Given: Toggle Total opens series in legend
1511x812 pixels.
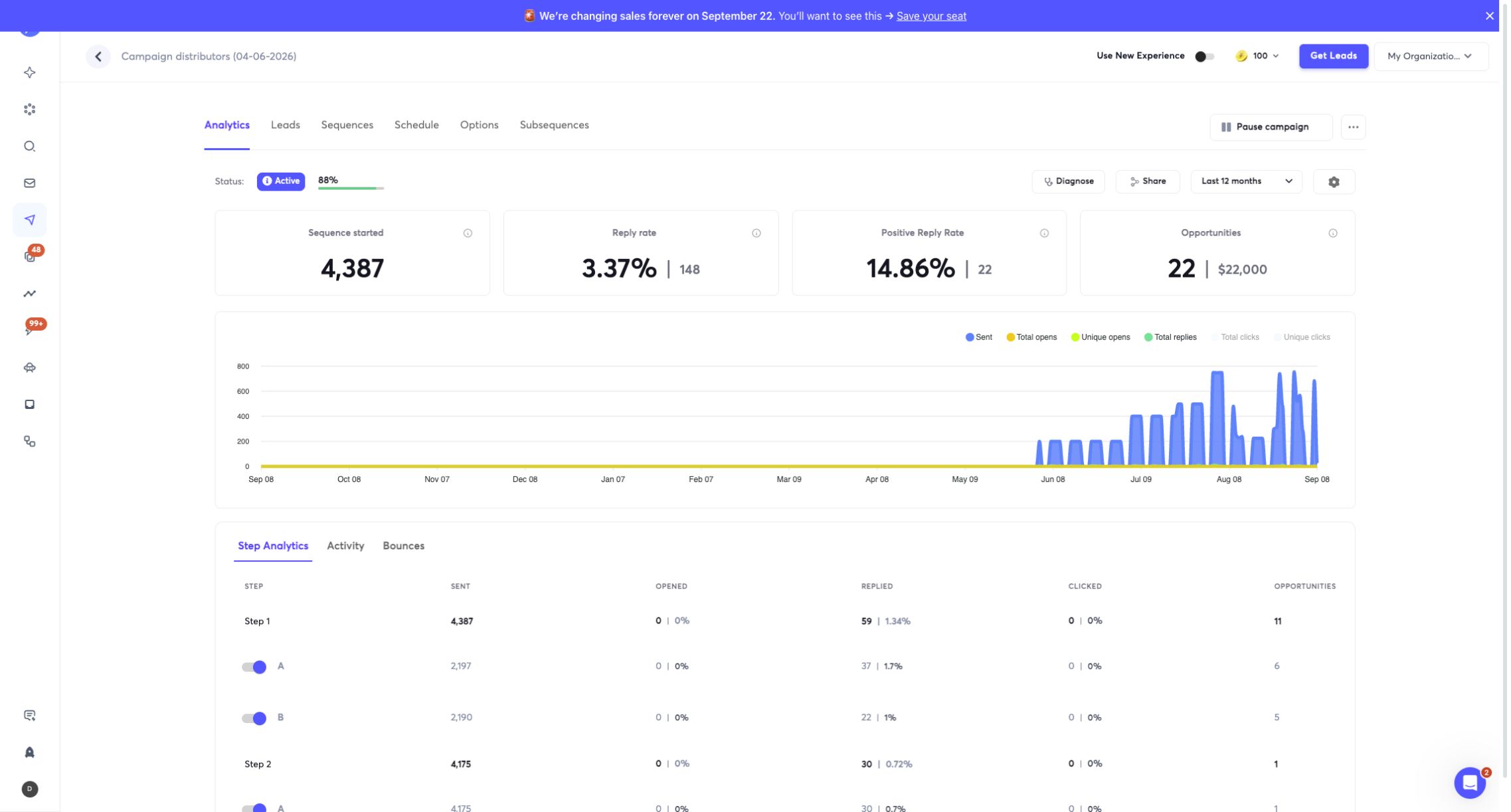Looking at the screenshot, I should point(1031,337).
